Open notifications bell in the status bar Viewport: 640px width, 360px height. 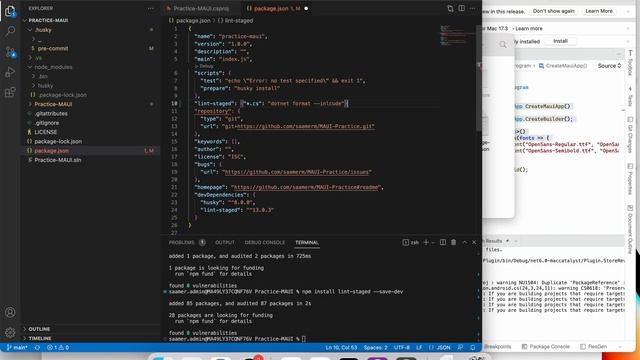point(473,347)
